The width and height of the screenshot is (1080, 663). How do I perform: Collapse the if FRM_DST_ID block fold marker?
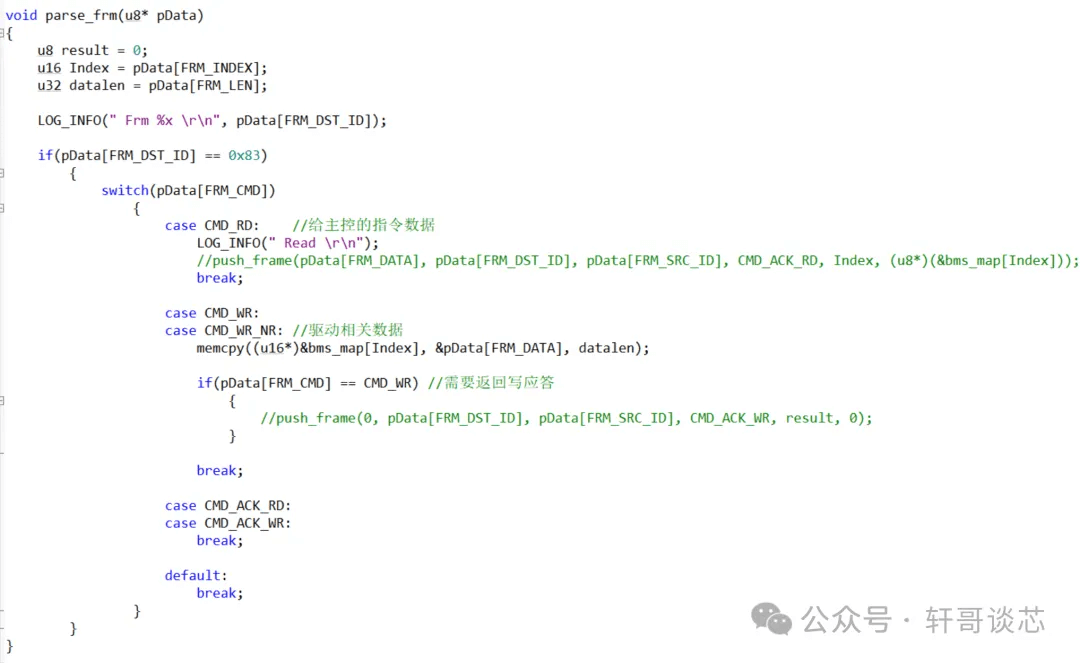(2, 173)
